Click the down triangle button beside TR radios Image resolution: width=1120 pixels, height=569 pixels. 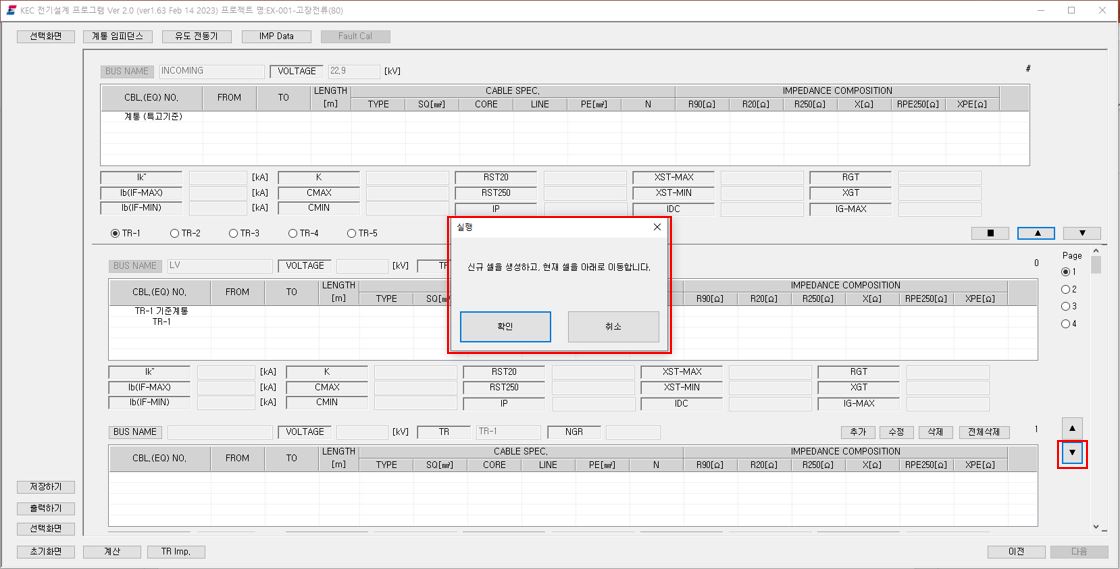click(1081, 233)
